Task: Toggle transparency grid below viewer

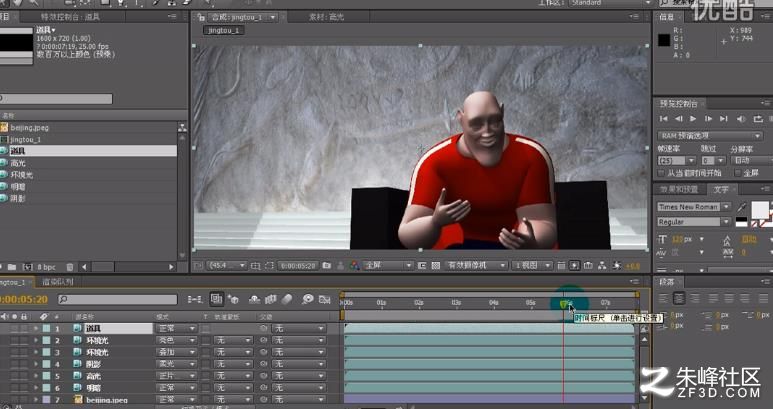Action: (x=436, y=266)
